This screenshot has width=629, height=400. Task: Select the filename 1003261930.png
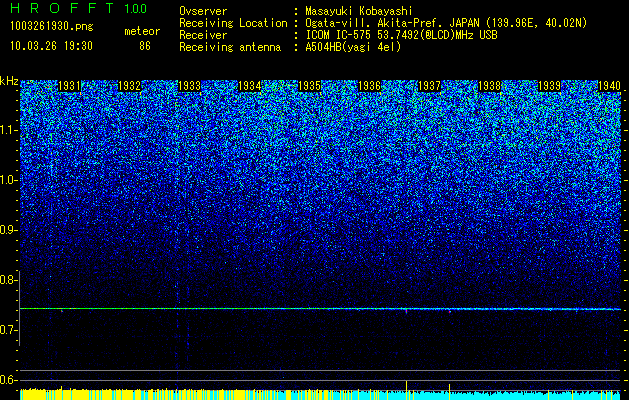[52, 27]
